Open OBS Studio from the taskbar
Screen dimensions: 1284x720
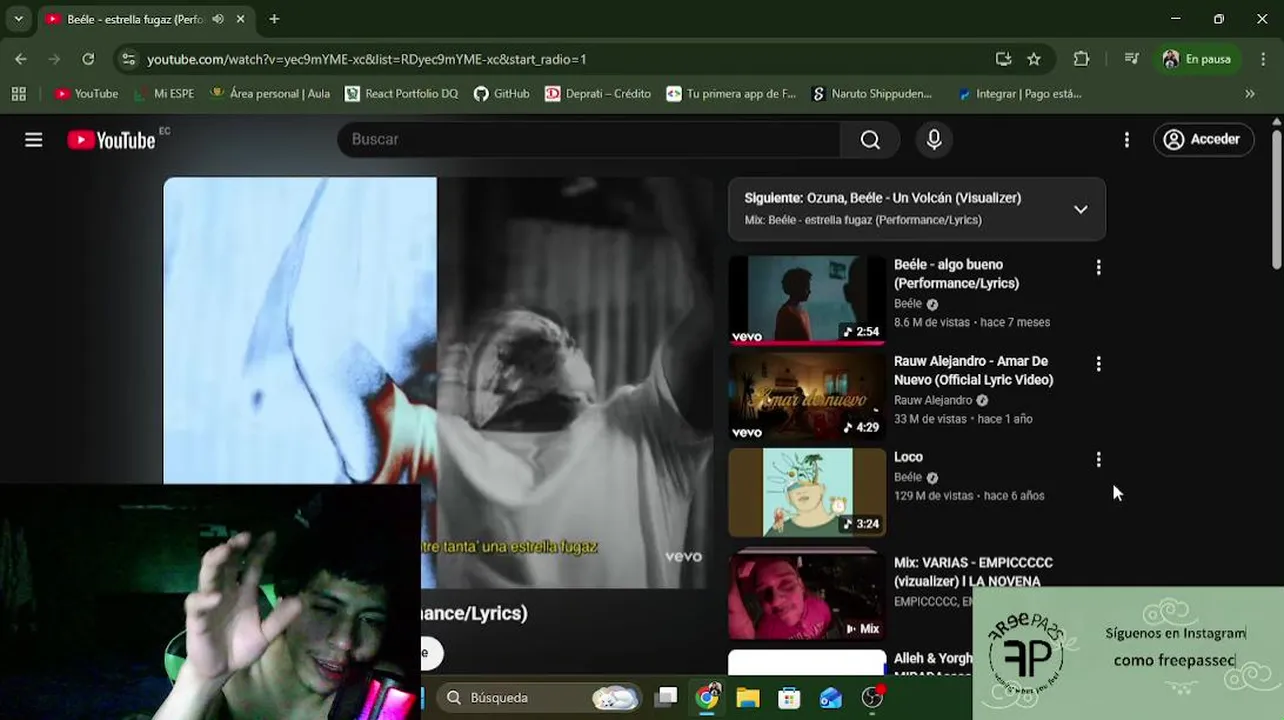click(x=873, y=697)
